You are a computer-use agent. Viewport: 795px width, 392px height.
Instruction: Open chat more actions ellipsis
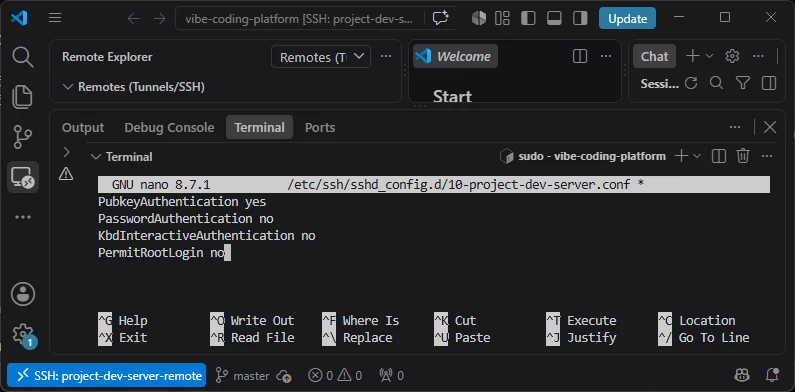(x=758, y=56)
